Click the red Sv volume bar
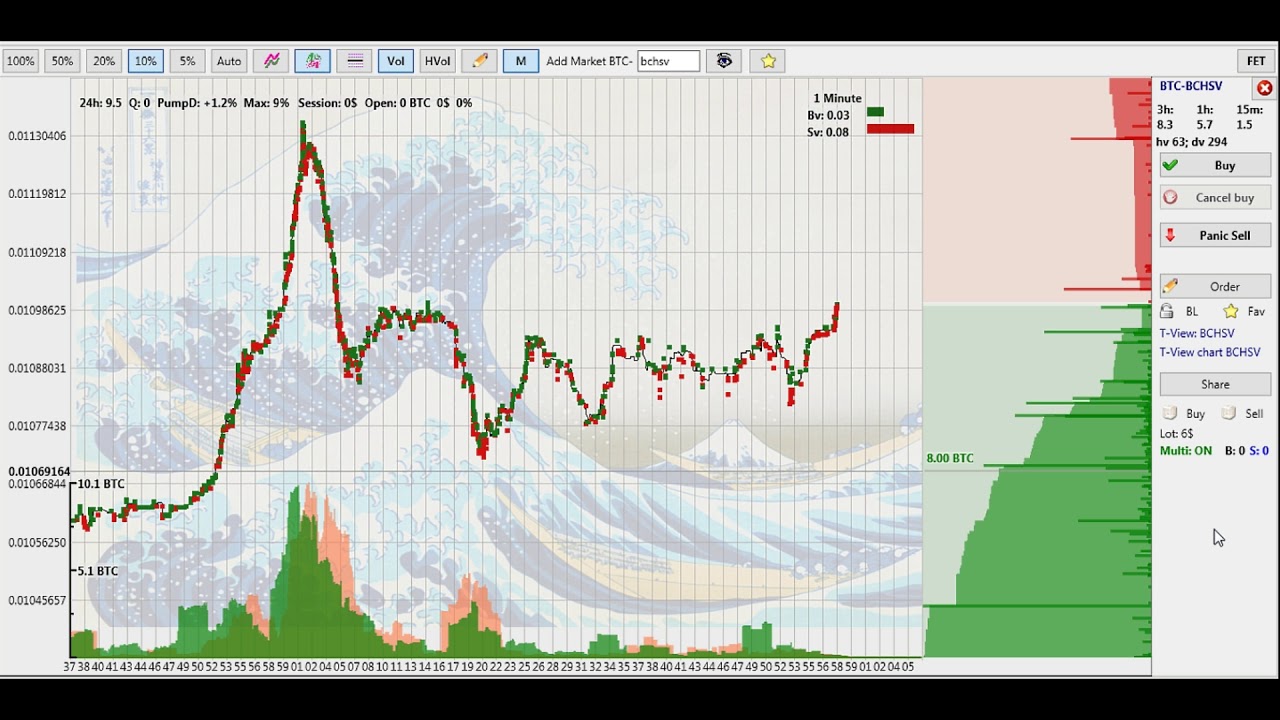 pos(890,128)
